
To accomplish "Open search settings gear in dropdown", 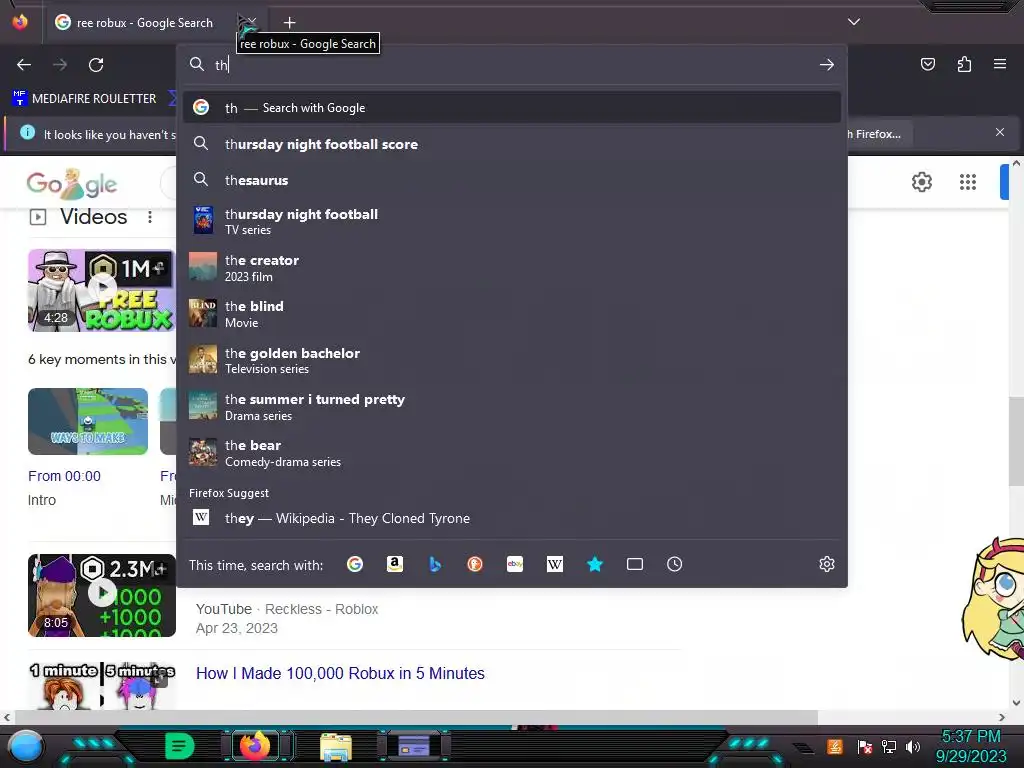I will tap(827, 564).
